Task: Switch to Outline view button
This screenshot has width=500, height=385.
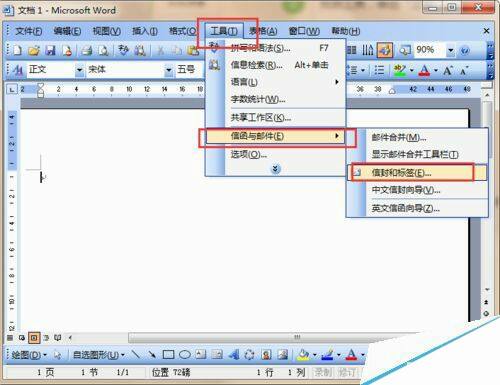Action: pos(46,338)
